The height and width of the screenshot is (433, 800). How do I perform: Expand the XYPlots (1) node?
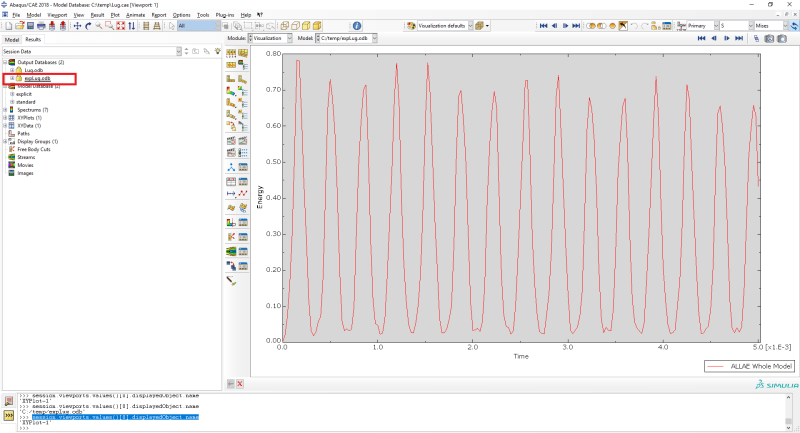click(x=5, y=118)
